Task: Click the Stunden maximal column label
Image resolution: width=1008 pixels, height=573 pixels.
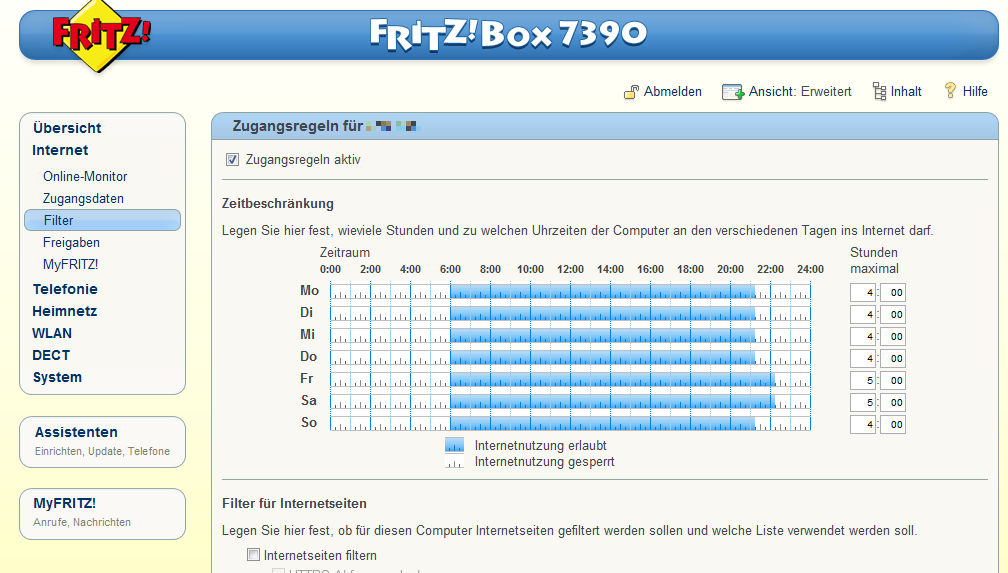Action: pyautogui.click(x=874, y=260)
